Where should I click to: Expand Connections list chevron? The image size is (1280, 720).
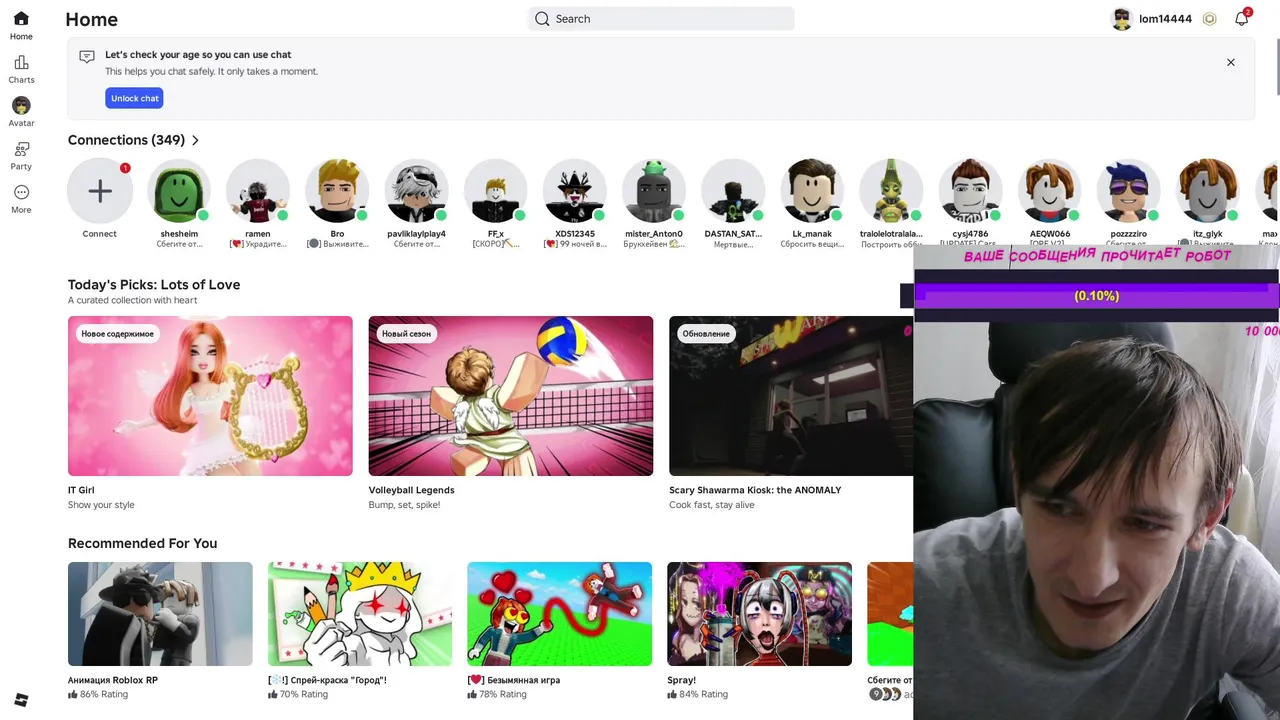pos(195,141)
